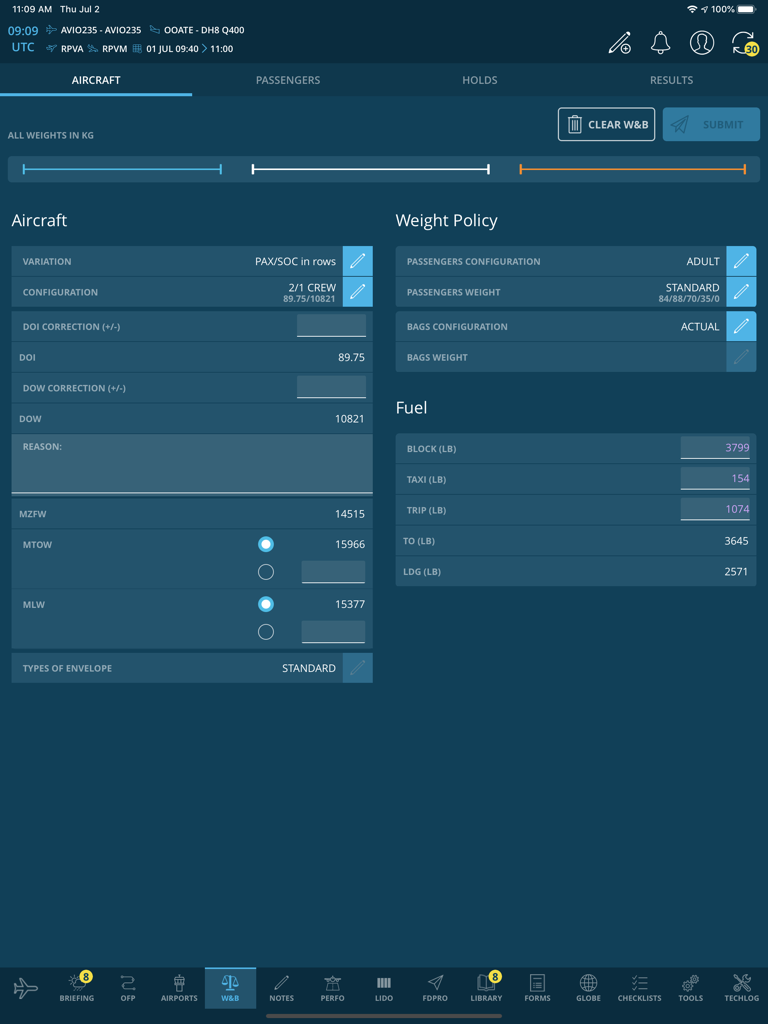
Task: Open the TECHLOG module
Action: (x=742, y=987)
